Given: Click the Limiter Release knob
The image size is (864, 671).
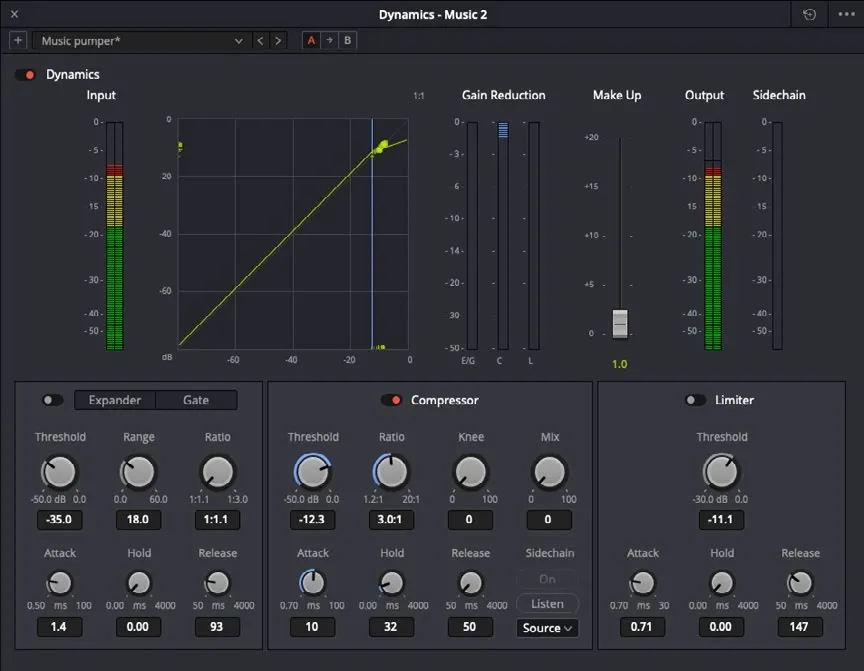Looking at the screenshot, I should pyautogui.click(x=800, y=583).
